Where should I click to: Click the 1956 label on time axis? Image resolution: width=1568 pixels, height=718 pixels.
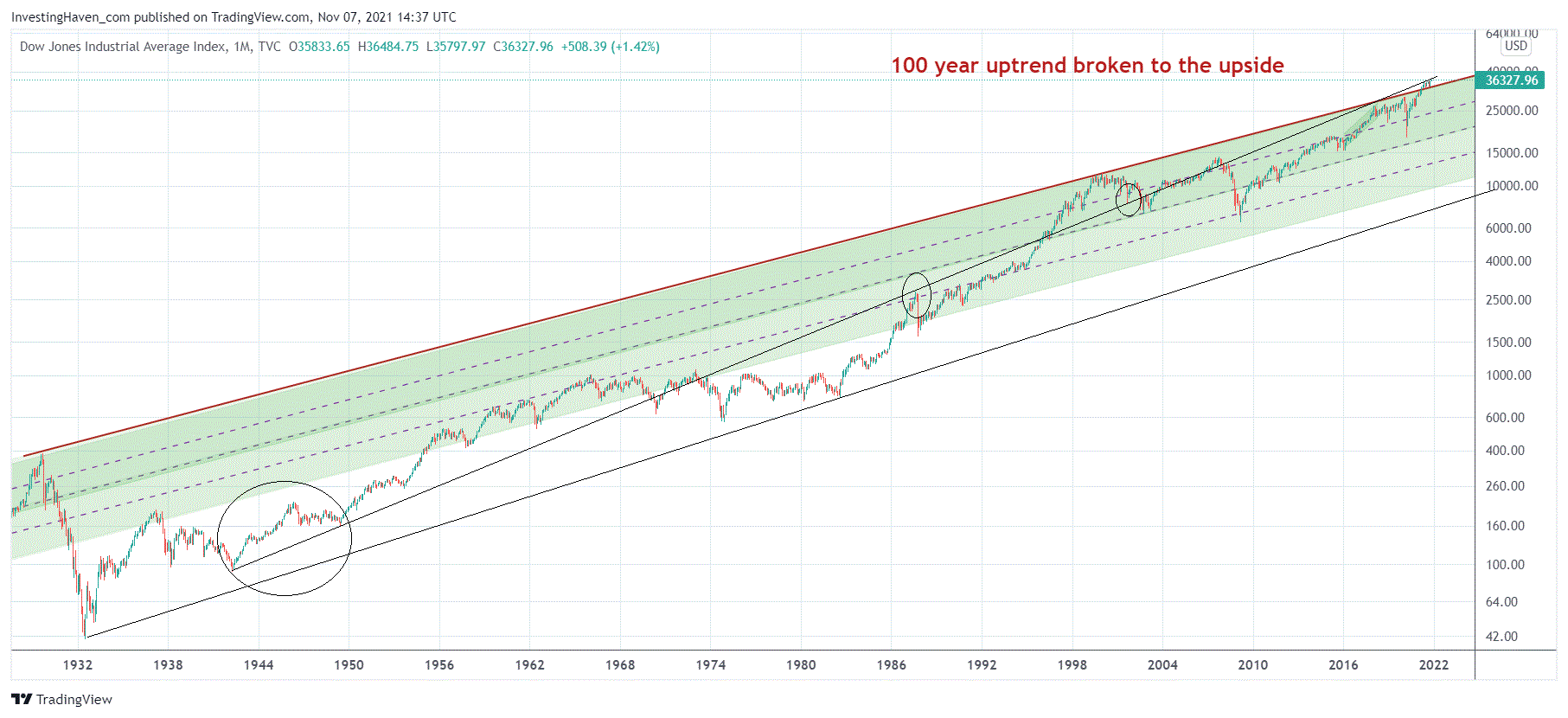click(x=439, y=664)
